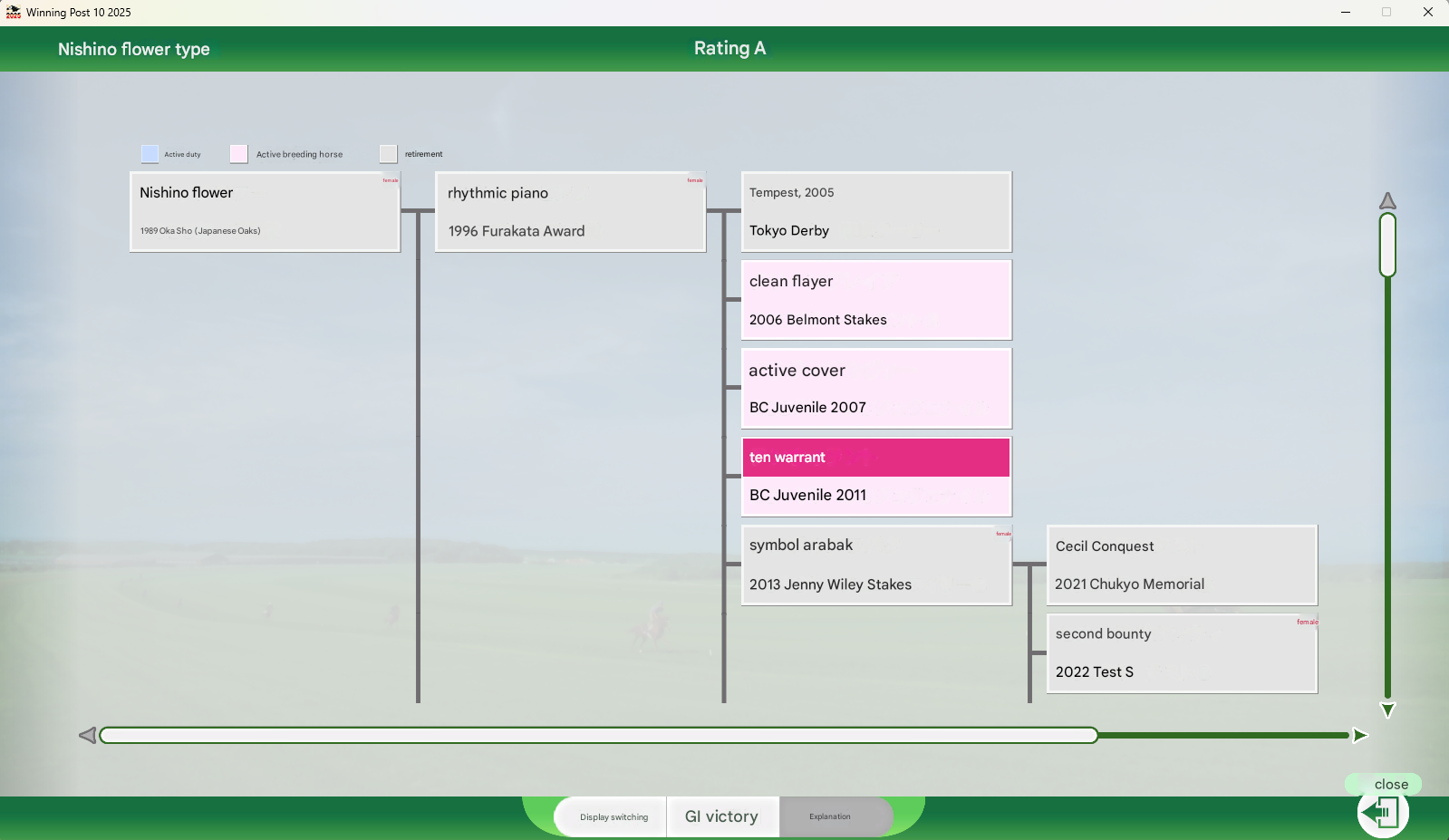Click the retirement gray legend swatch
This screenshot has height=840, width=1449.
388,154
